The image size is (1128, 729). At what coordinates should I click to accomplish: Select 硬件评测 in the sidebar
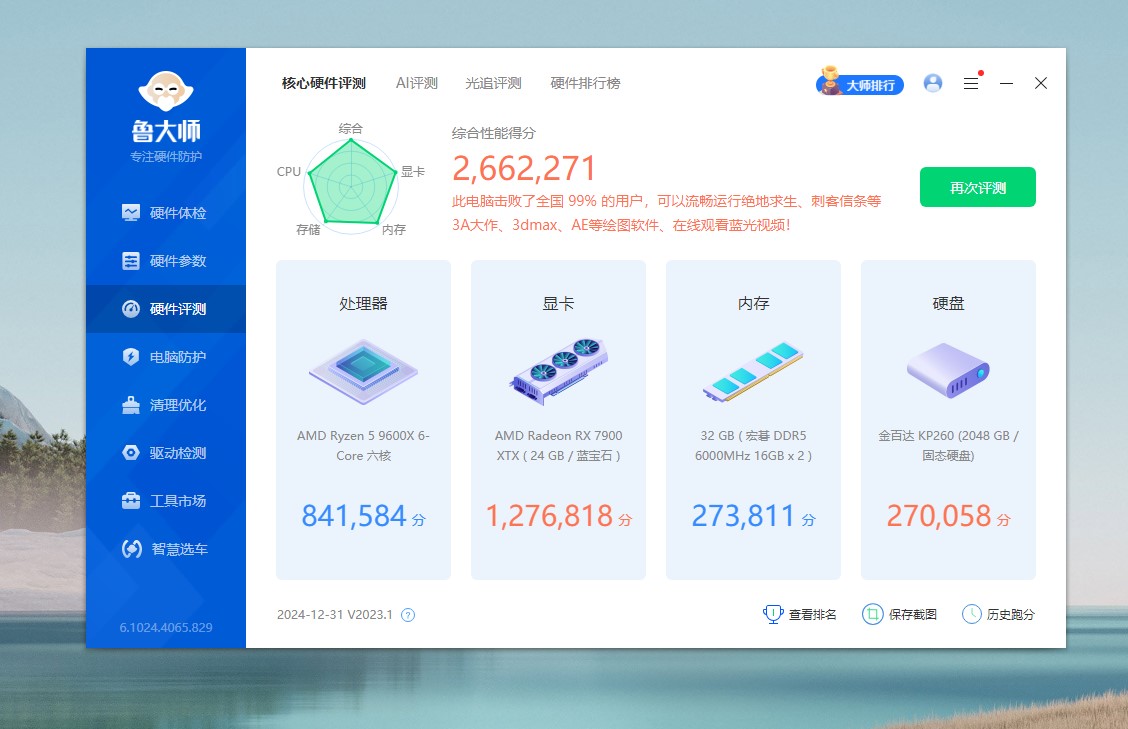(165, 309)
